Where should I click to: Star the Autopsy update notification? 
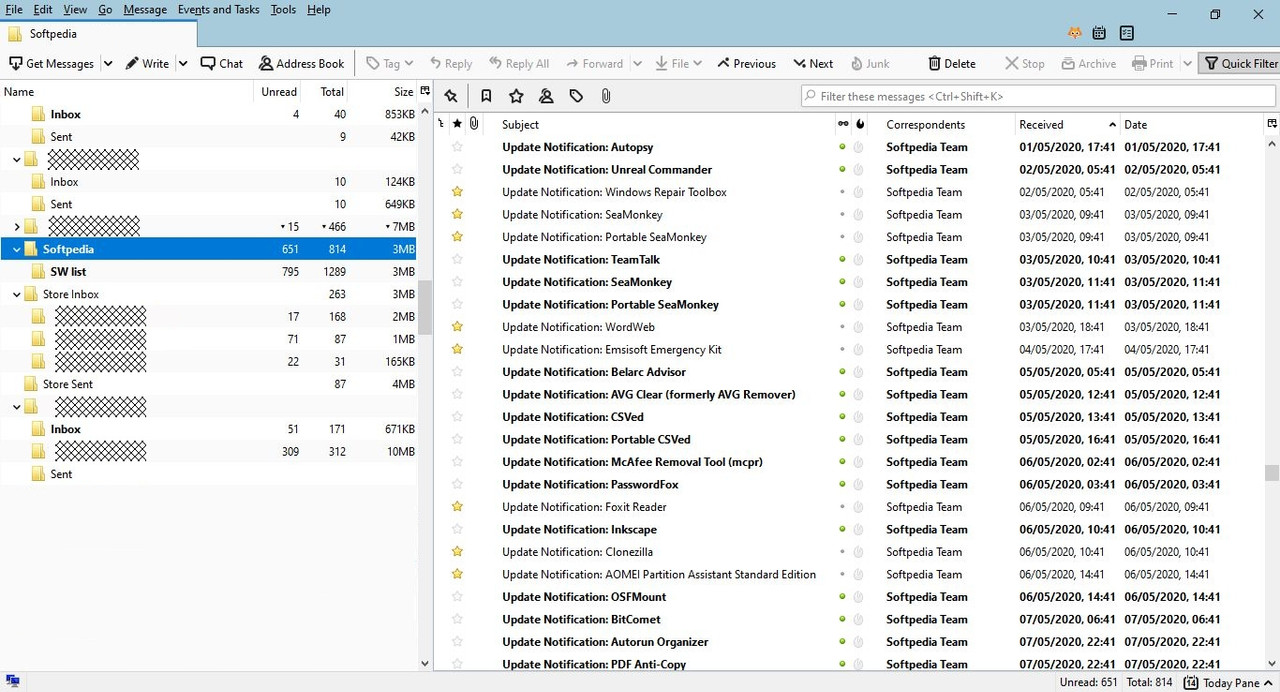point(457,147)
